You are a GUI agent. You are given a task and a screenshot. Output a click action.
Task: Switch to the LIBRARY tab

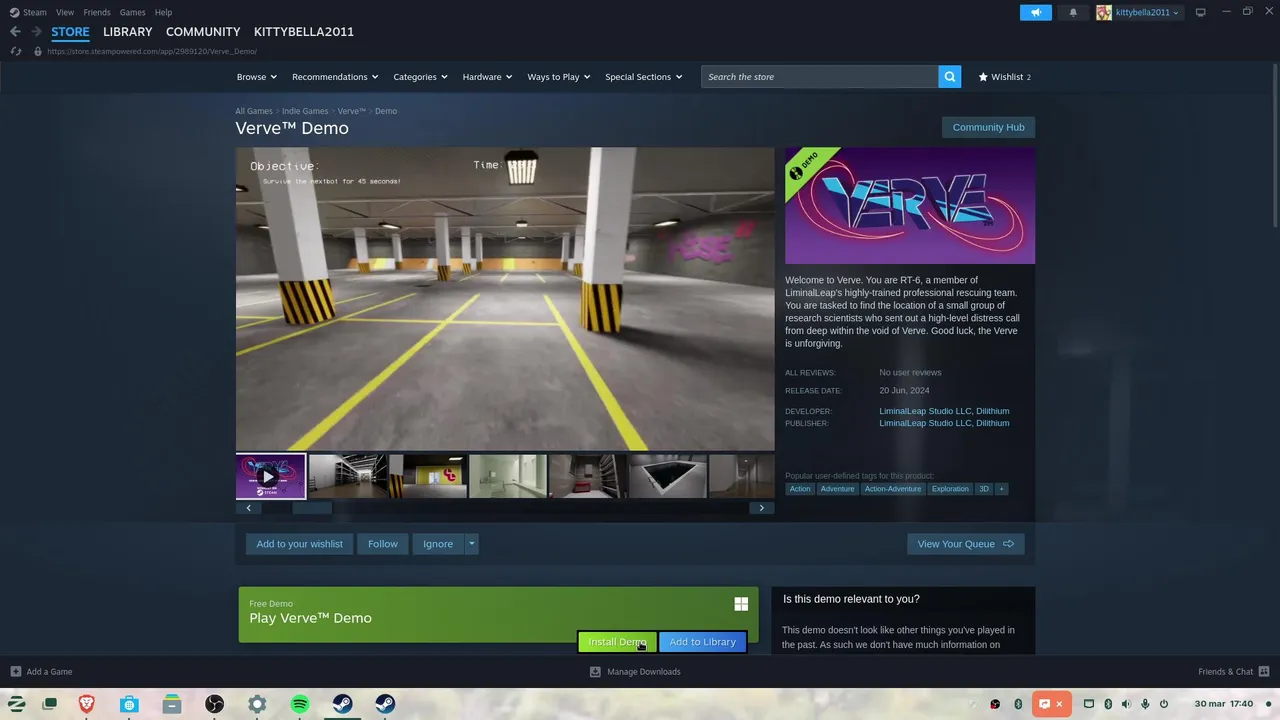(128, 32)
